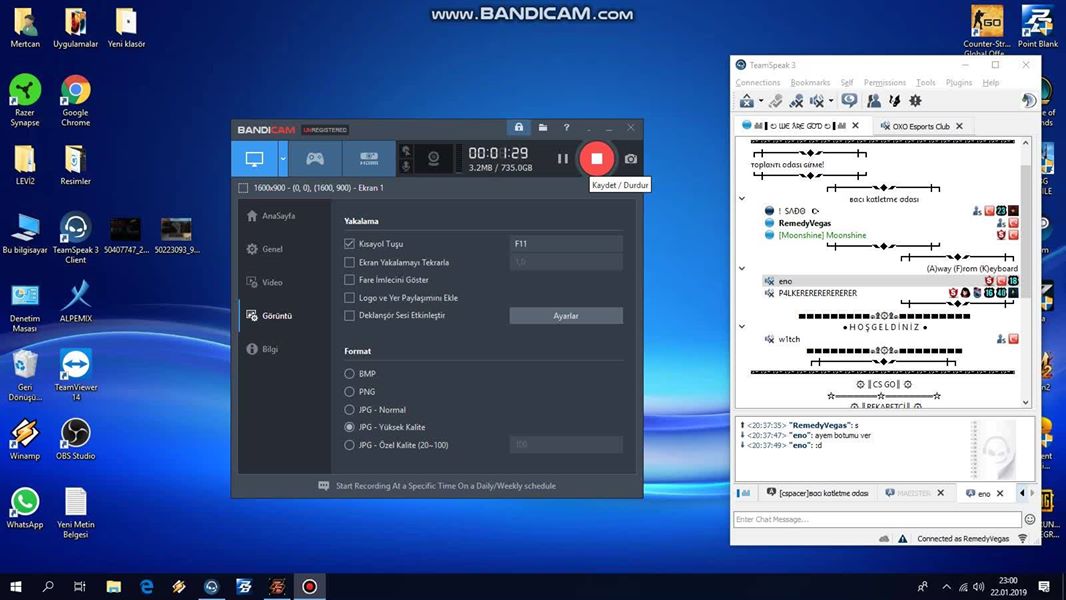This screenshot has width=1066, height=600.
Task: Enable Fare İmlecini Göster checkbox
Action: [349, 279]
